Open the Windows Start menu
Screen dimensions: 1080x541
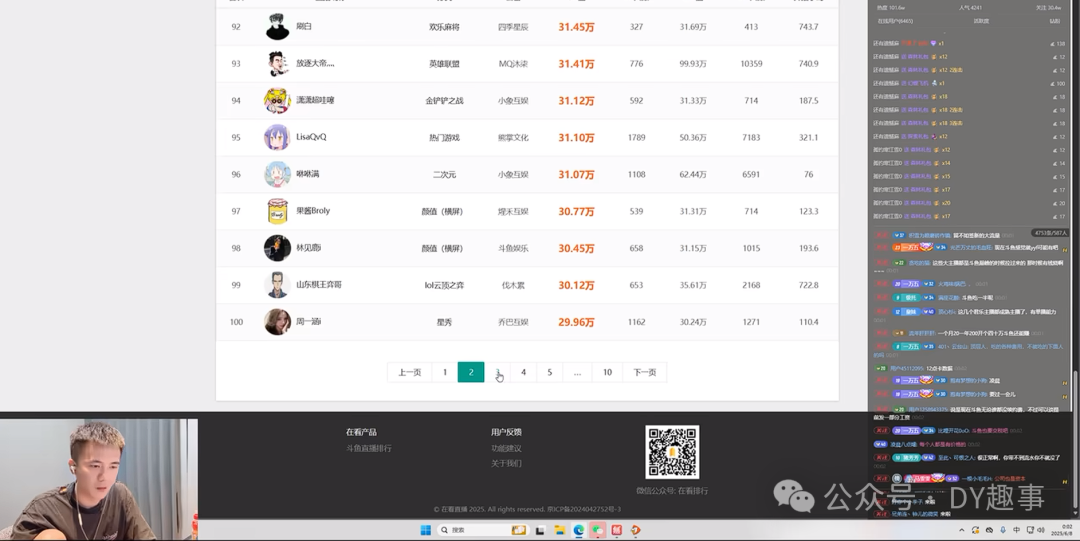(x=426, y=530)
